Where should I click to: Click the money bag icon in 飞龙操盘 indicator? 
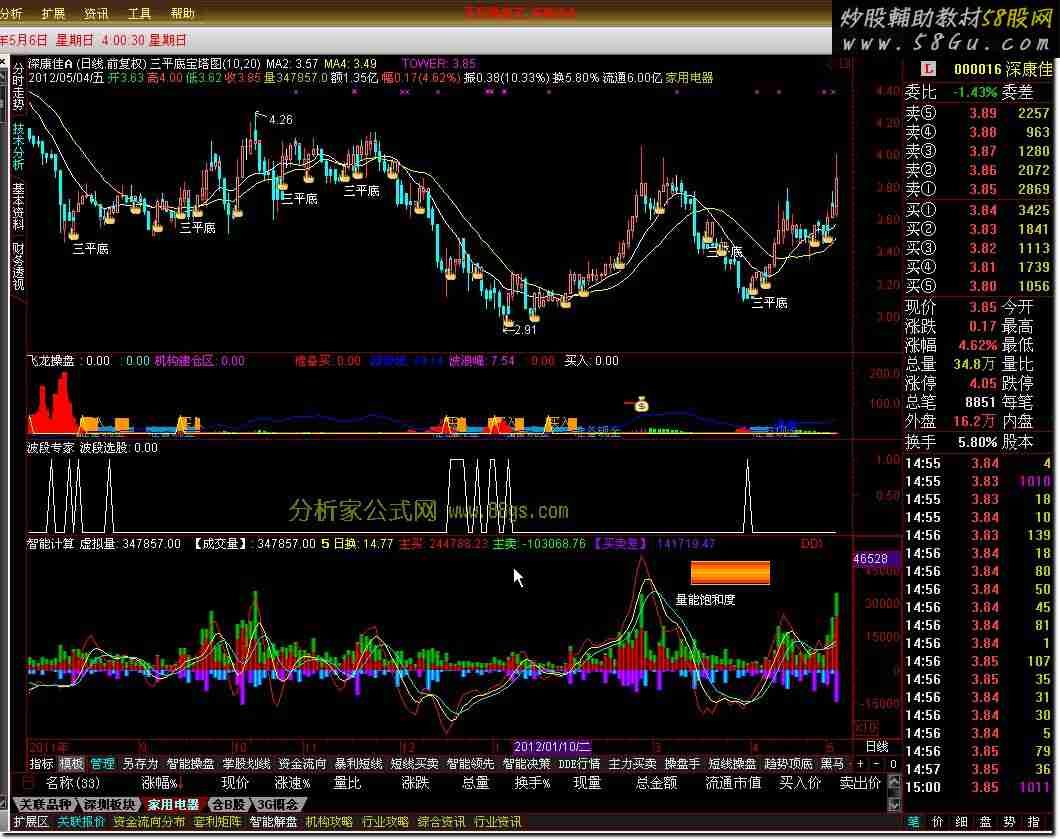[x=641, y=404]
